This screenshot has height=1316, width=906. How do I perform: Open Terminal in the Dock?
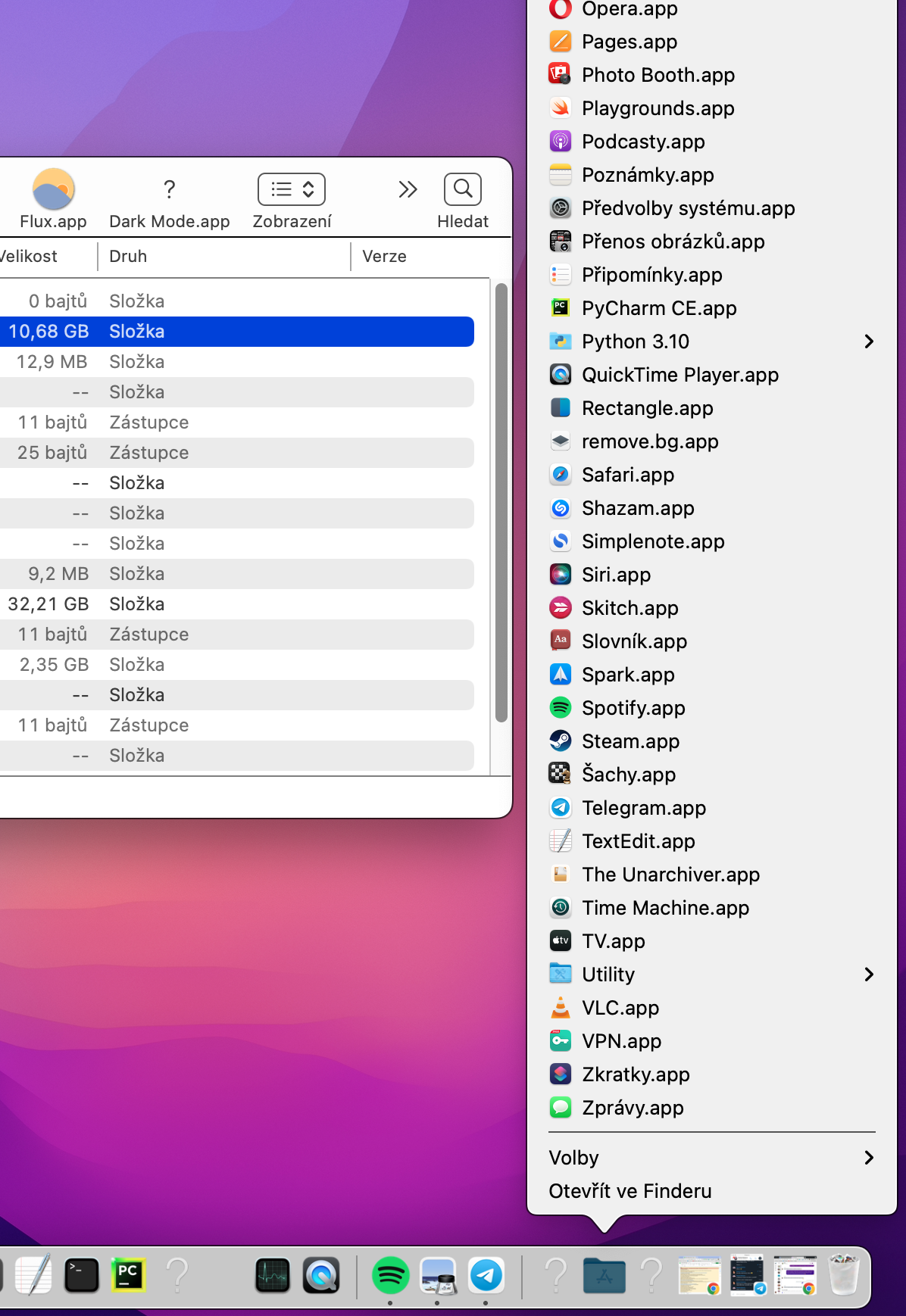[81, 1276]
